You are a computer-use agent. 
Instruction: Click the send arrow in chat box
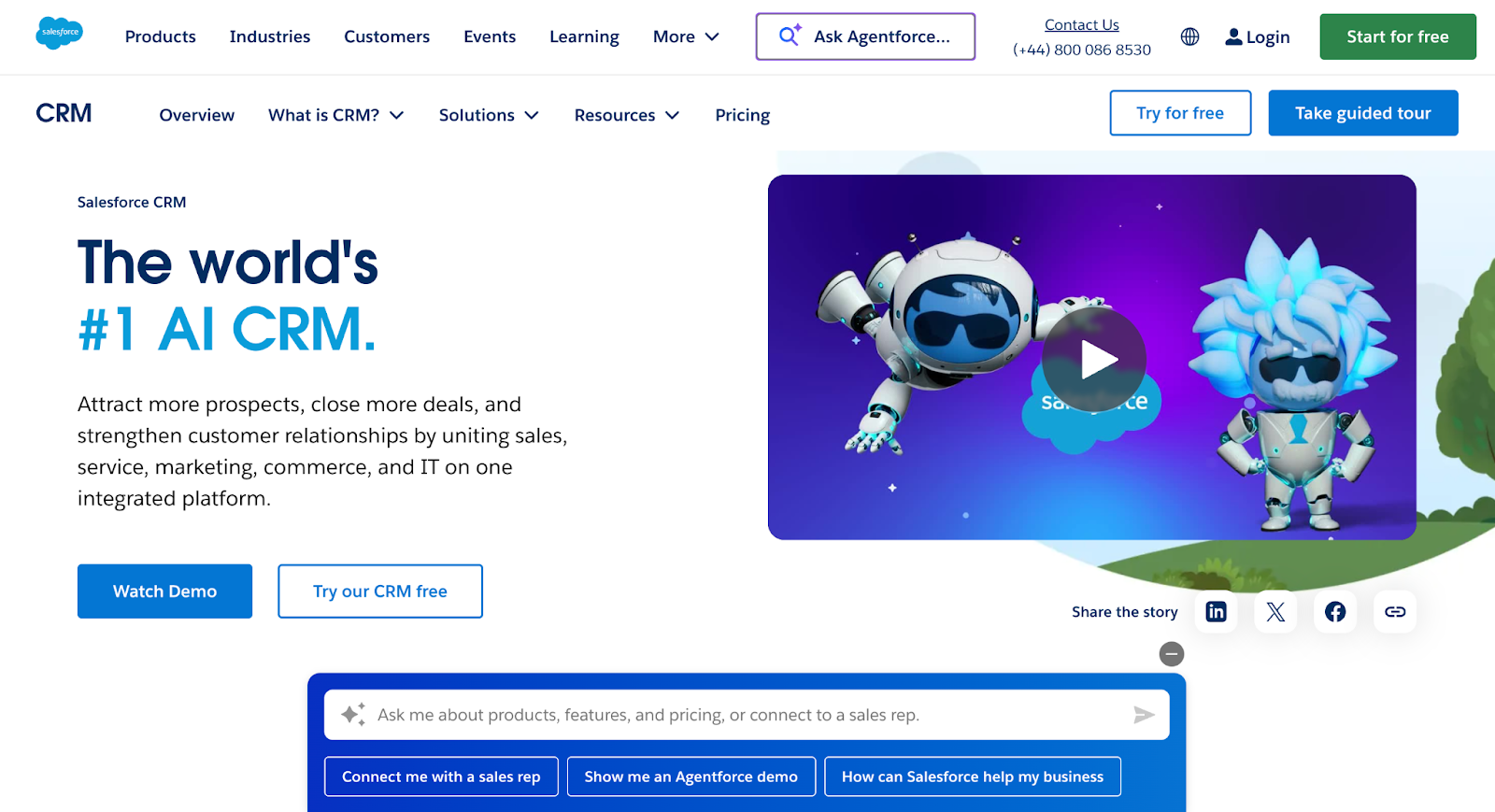coord(1144,715)
